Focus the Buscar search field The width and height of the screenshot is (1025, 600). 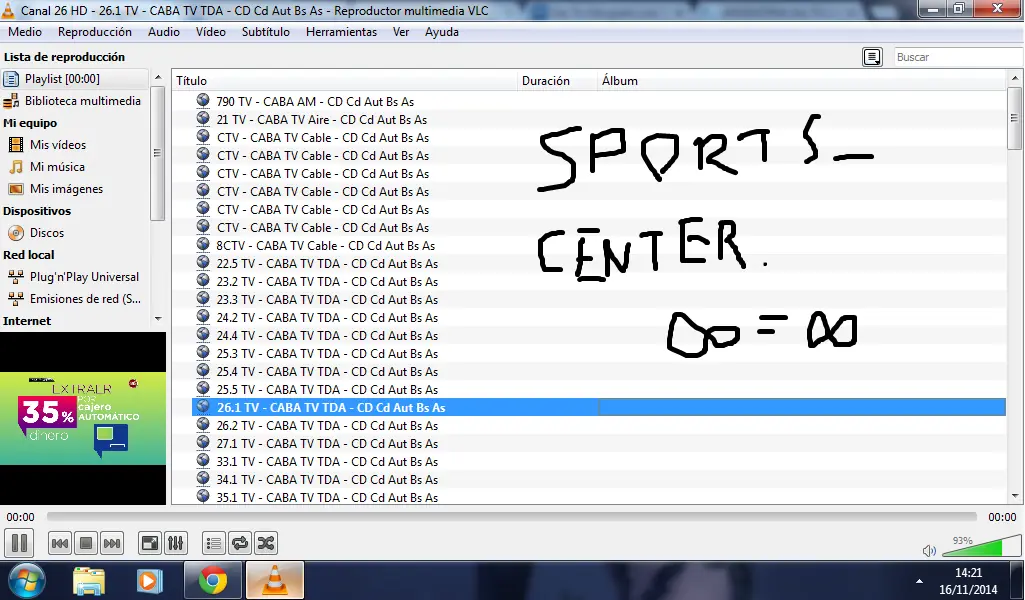tap(958, 57)
